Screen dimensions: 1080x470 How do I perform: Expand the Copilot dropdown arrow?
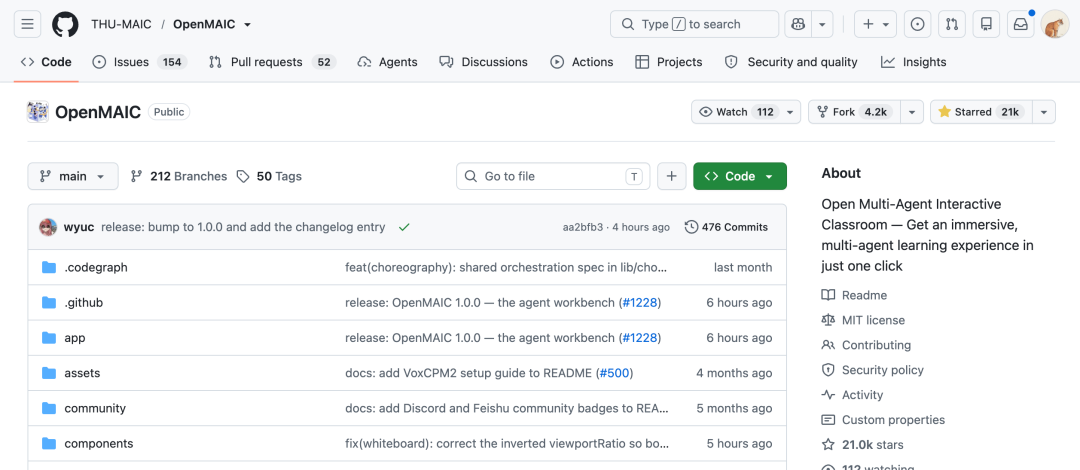coord(822,24)
